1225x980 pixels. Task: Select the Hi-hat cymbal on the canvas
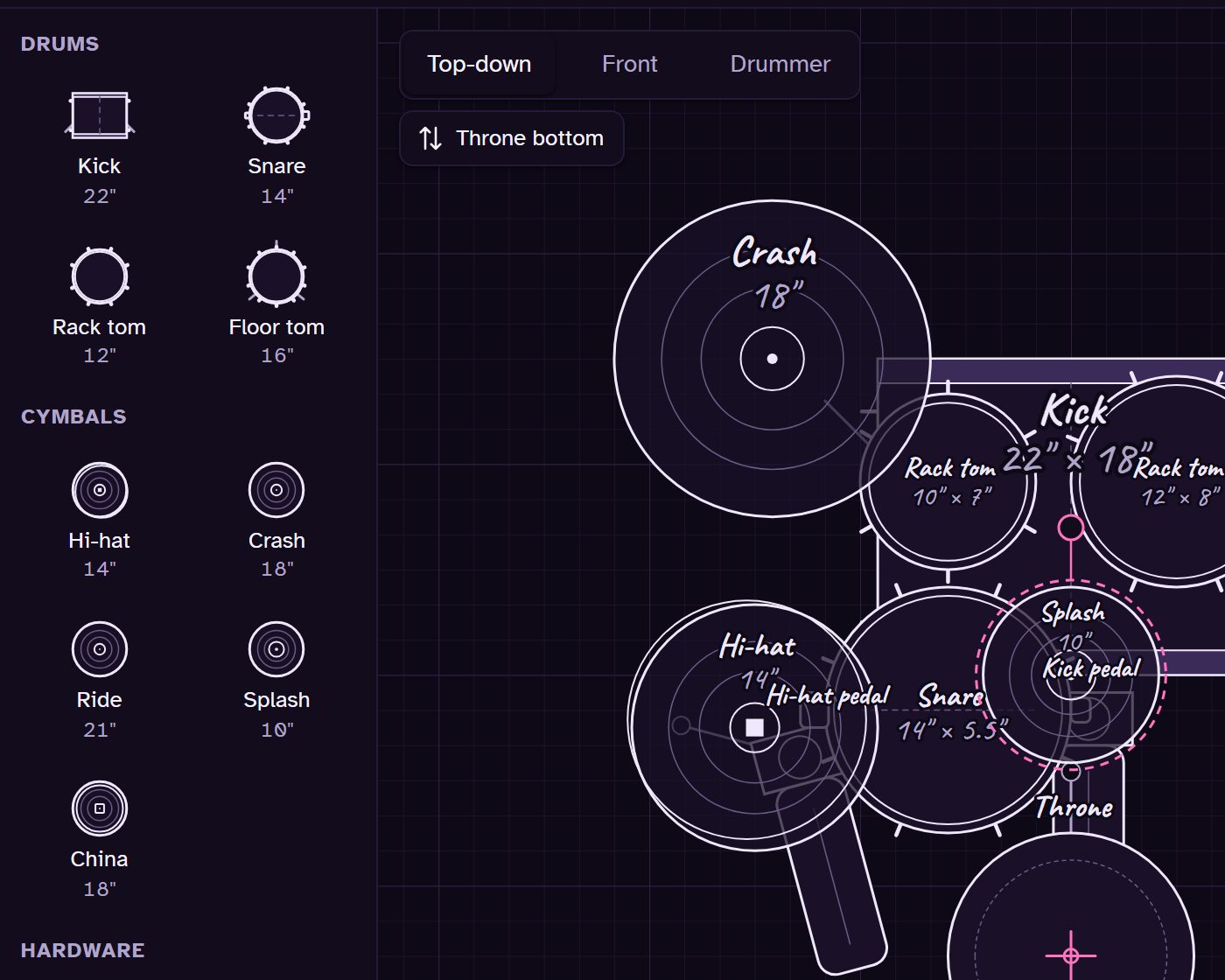tap(754, 726)
